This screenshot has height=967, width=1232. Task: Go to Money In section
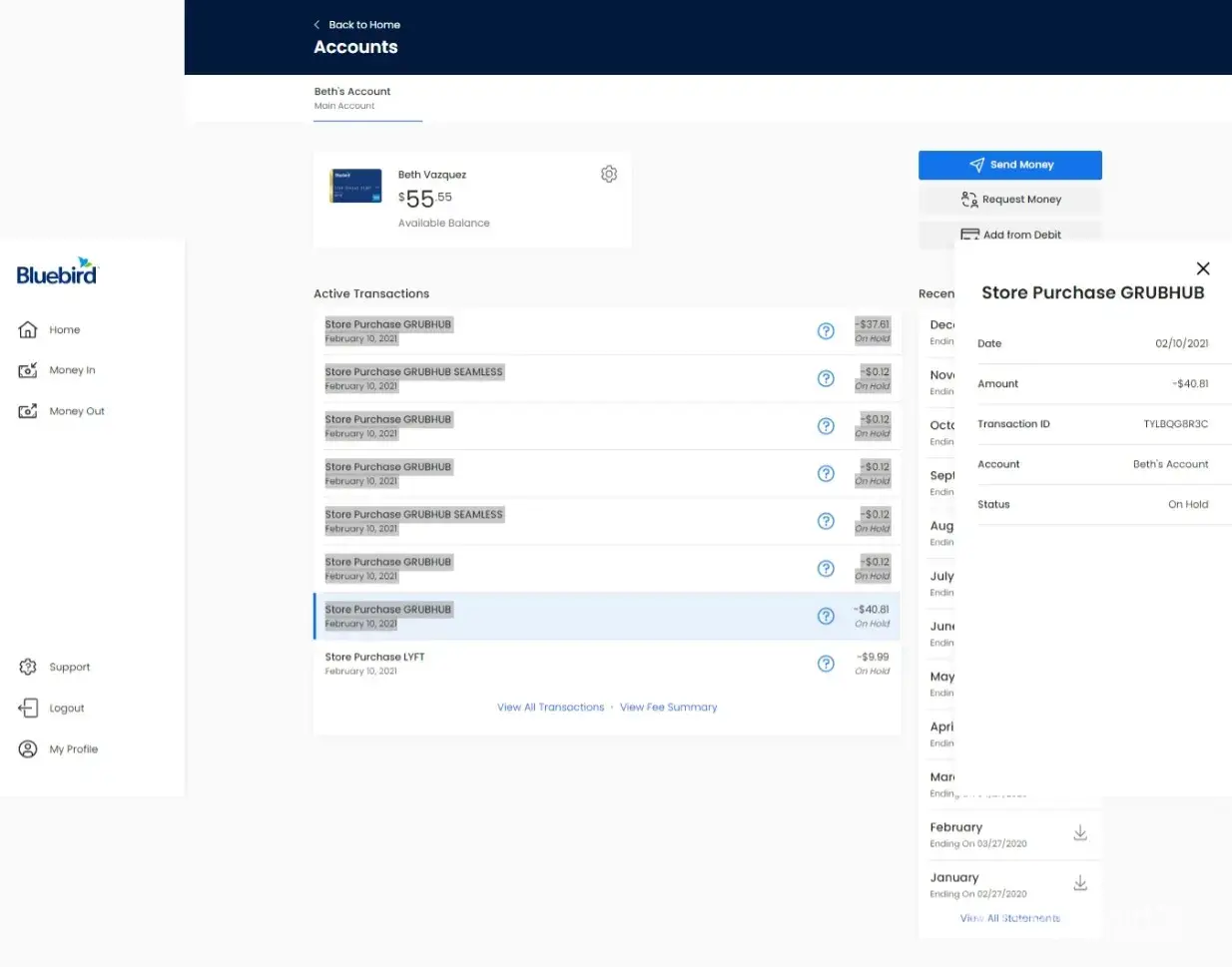pos(72,370)
